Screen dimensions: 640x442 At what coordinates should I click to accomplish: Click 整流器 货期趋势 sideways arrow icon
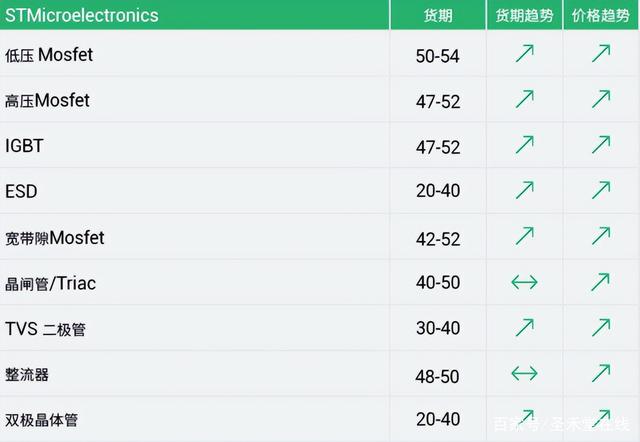coord(524,373)
